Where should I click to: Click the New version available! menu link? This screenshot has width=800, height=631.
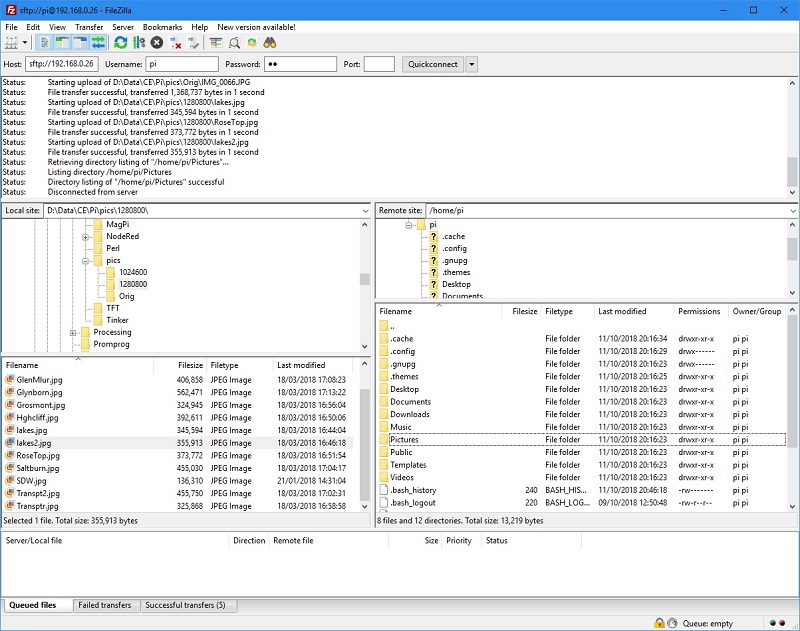(256, 27)
